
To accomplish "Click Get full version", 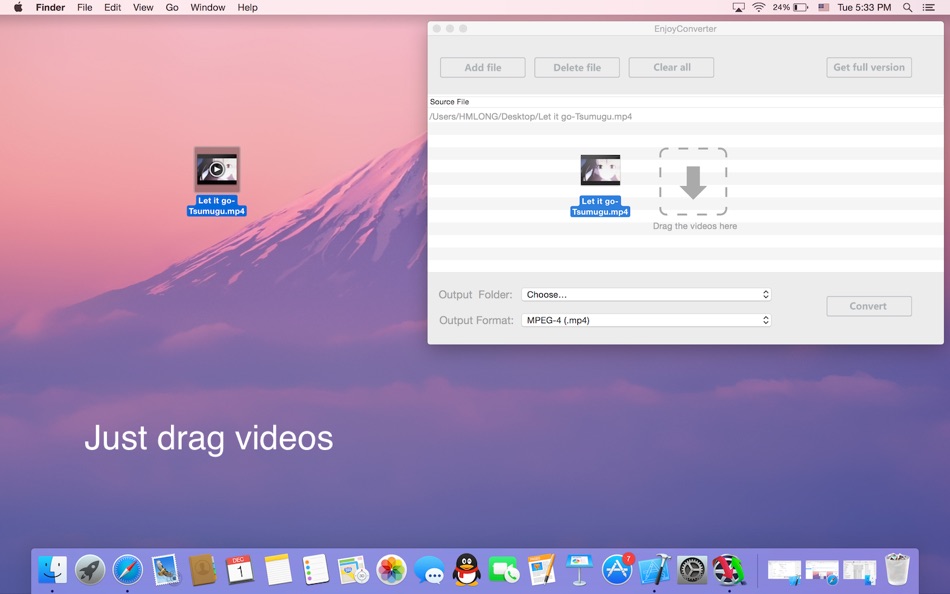I will point(867,67).
